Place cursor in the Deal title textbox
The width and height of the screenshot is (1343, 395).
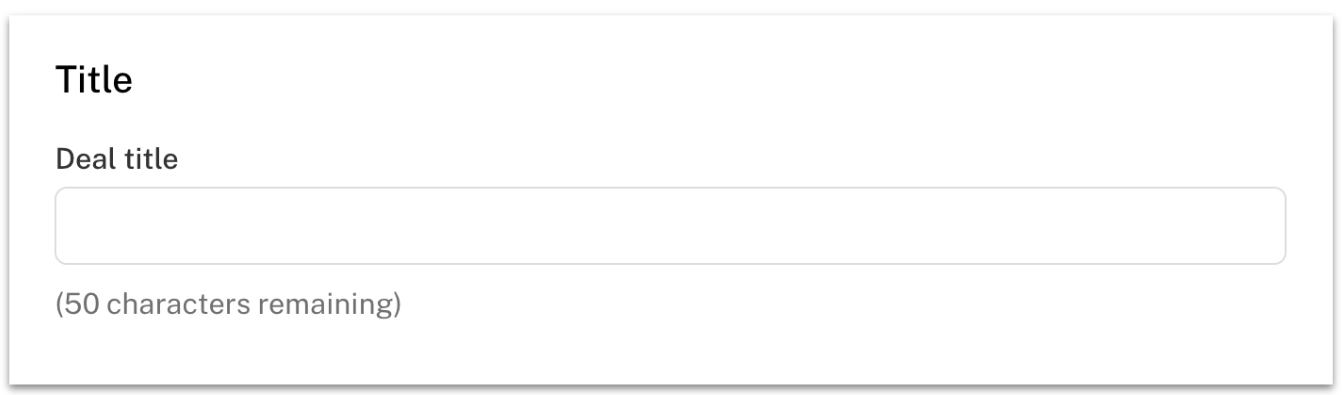coord(670,226)
